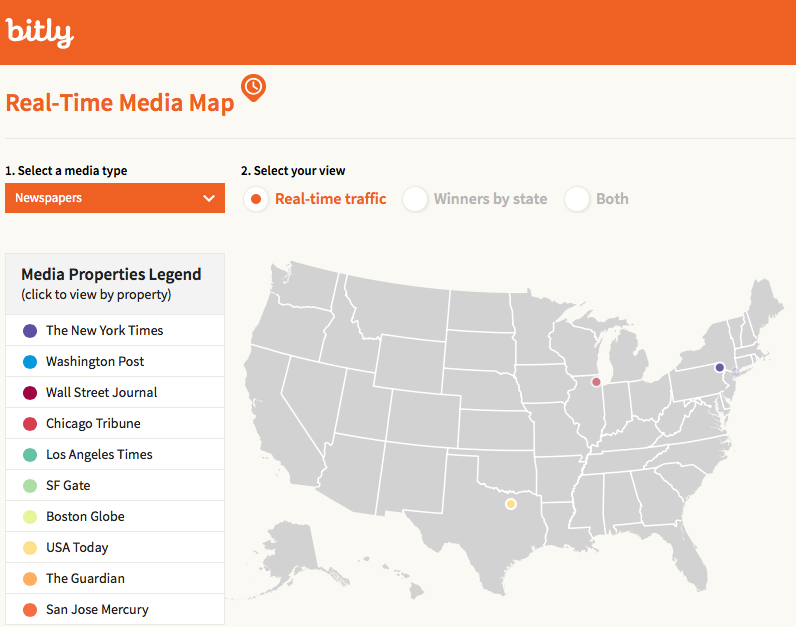Filter map by The New York Times
Image resolution: width=796 pixels, height=627 pixels.
coord(104,330)
